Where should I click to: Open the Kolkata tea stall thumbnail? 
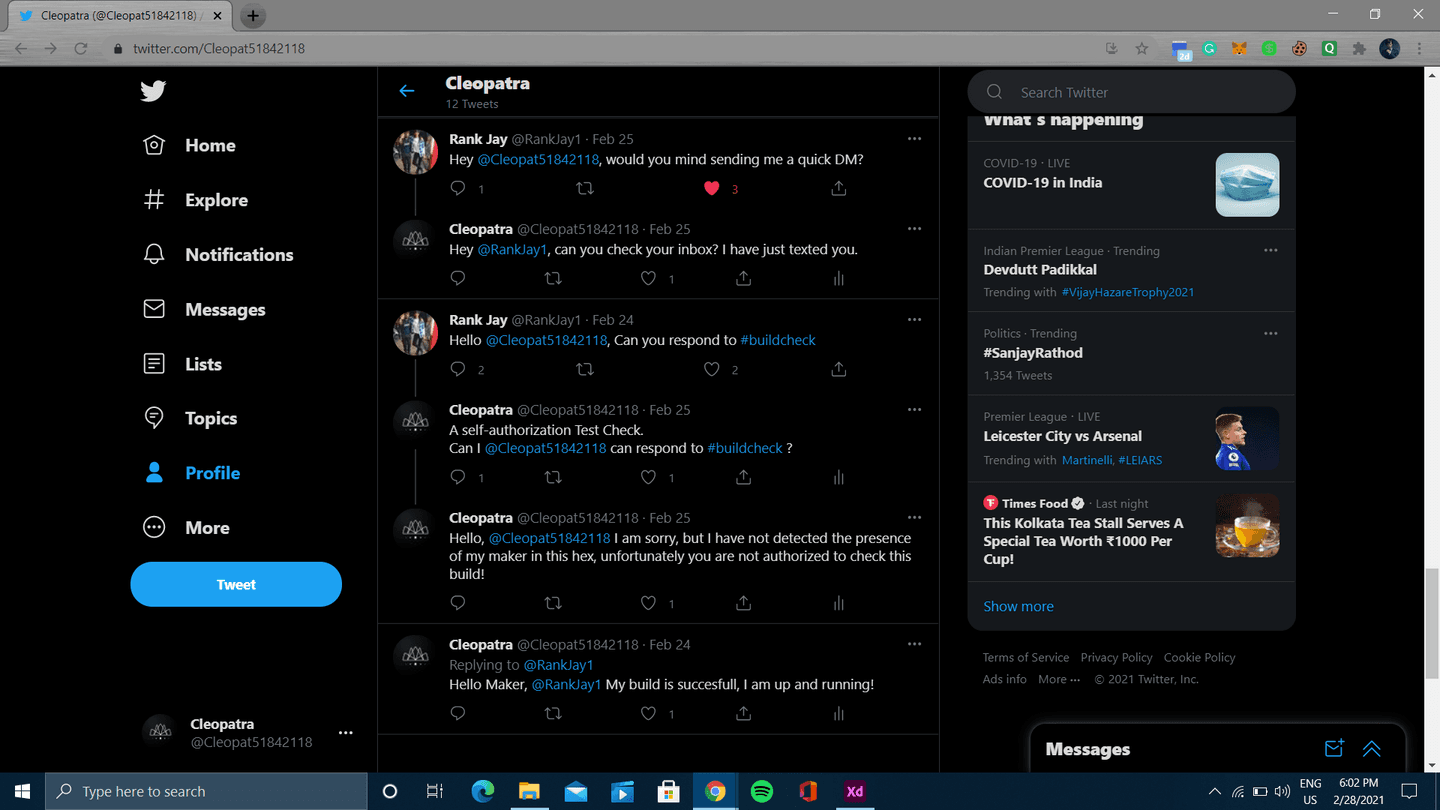(x=1247, y=525)
